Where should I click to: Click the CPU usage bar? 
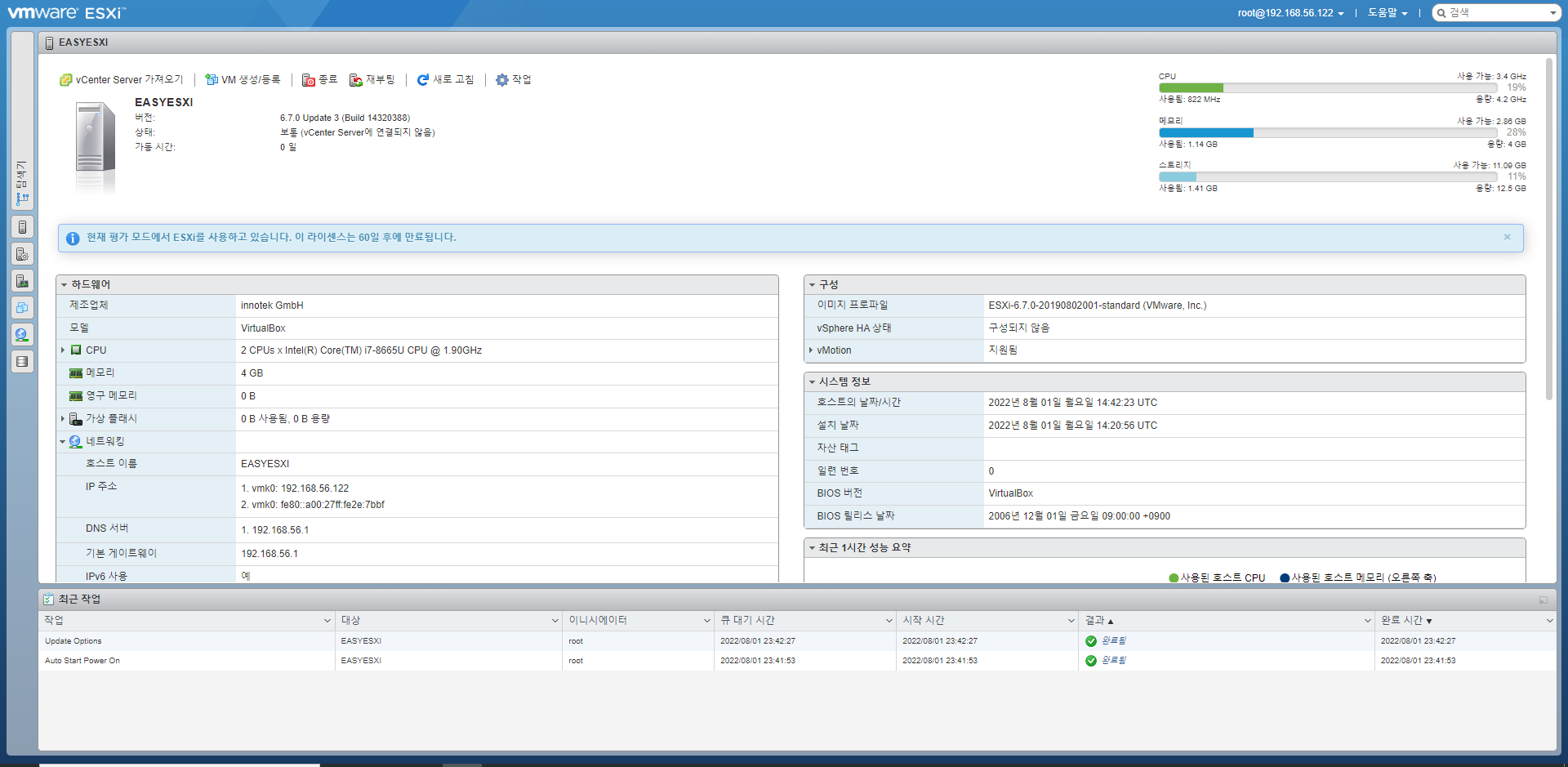pyautogui.click(x=1328, y=88)
